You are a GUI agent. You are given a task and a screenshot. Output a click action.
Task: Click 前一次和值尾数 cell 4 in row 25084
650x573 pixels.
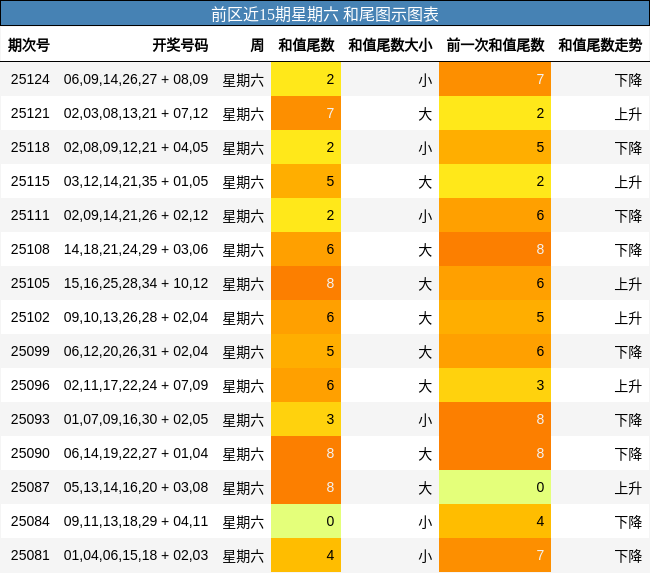click(495, 521)
